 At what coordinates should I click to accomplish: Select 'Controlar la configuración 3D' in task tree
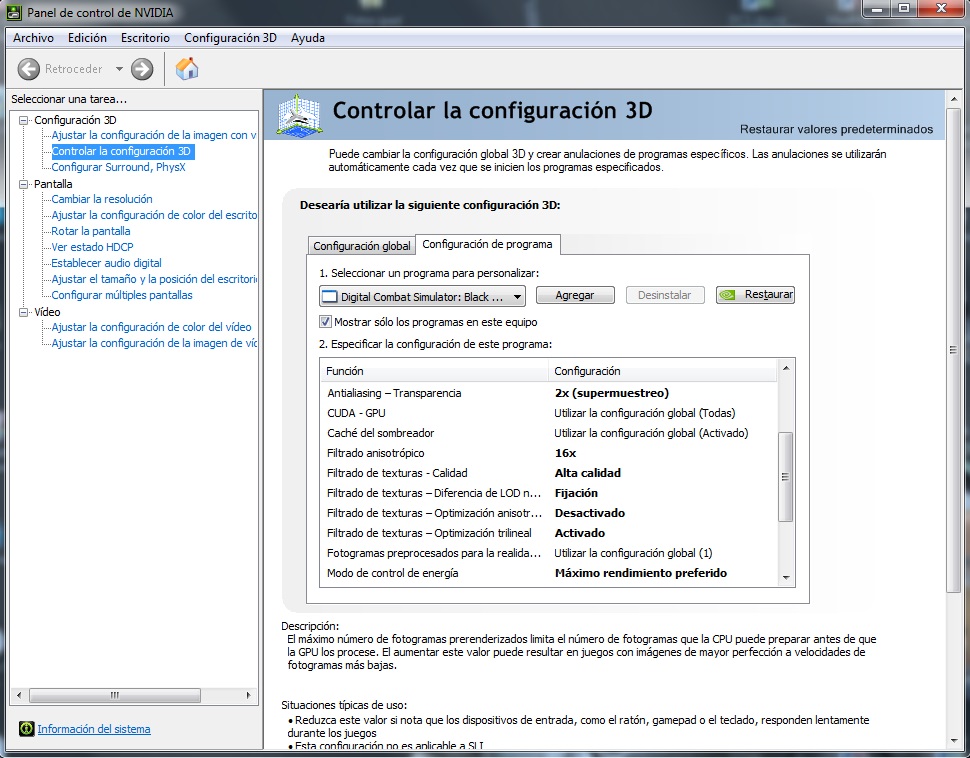(x=121, y=151)
